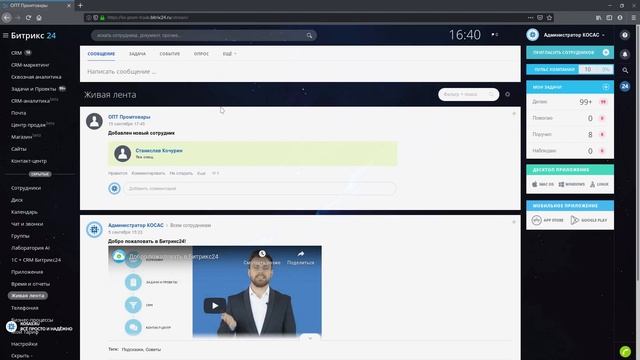Click Не следить under the new employee post
The height and width of the screenshot is (360, 640).
[x=181, y=173]
